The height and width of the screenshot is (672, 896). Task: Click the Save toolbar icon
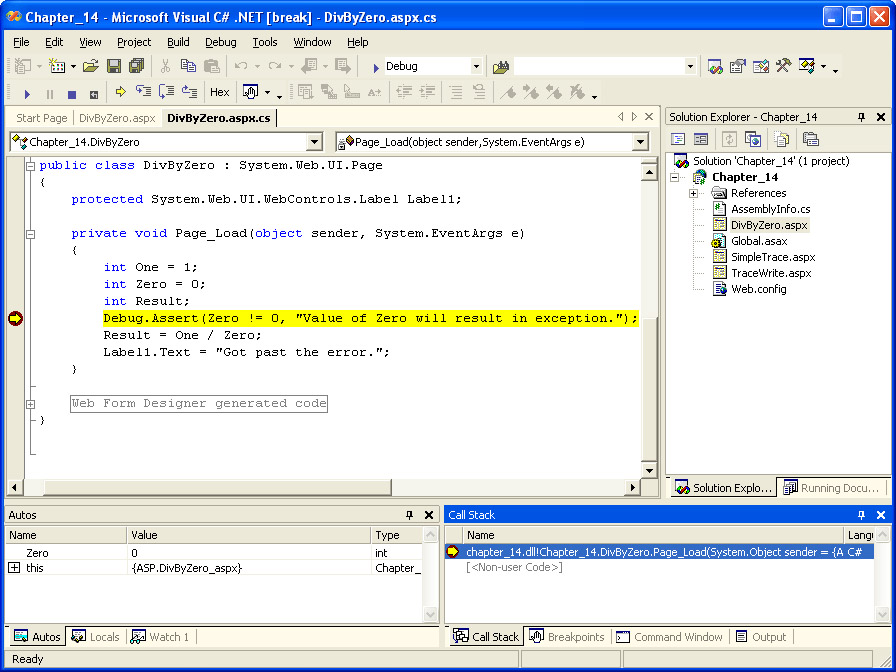tap(113, 66)
